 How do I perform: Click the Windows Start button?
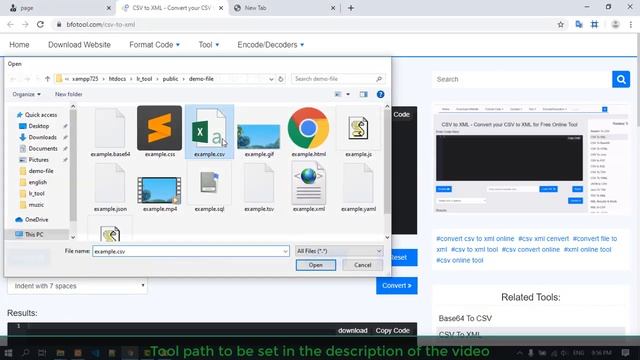8,353
